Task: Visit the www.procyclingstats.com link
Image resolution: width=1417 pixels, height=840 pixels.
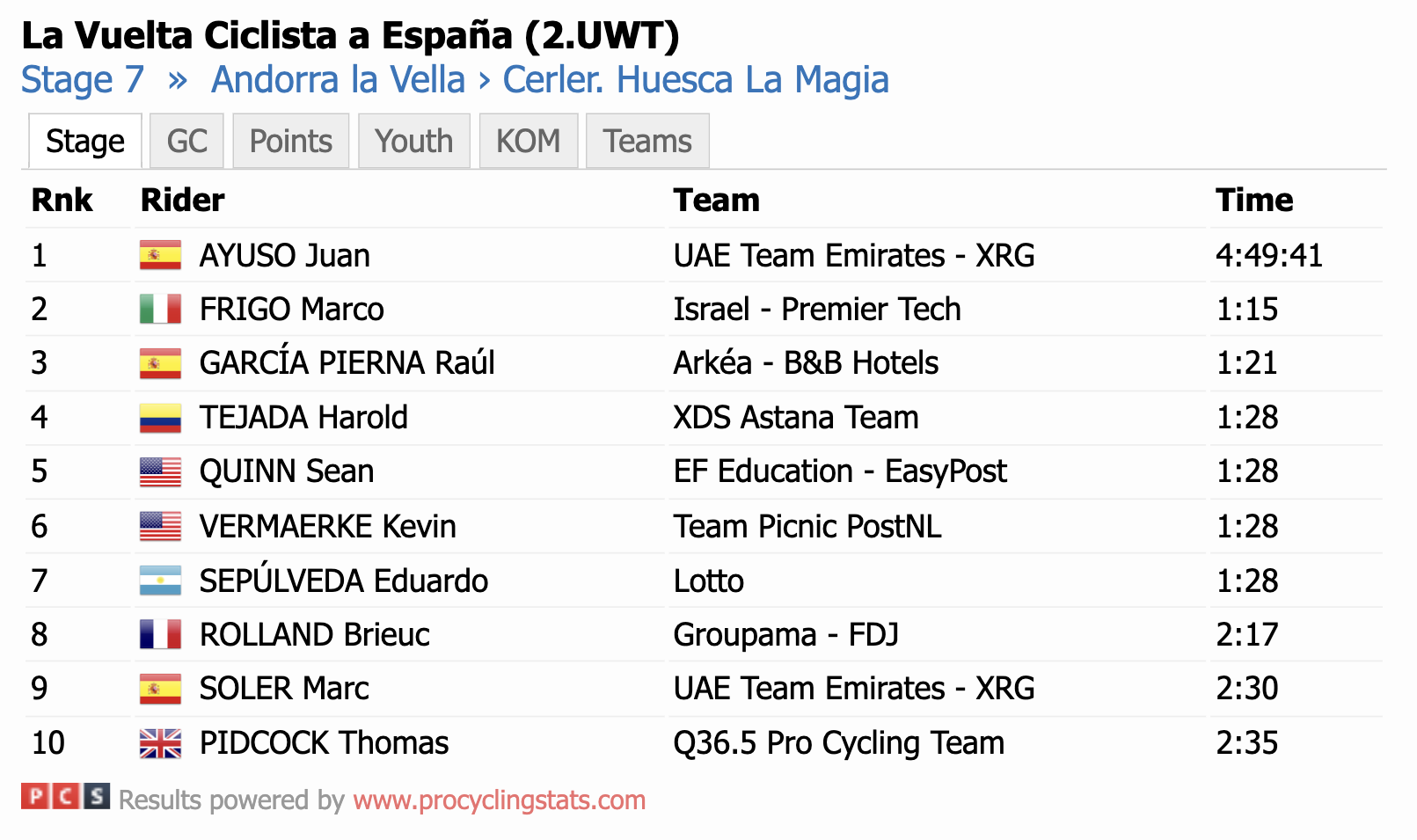Action: click(500, 800)
